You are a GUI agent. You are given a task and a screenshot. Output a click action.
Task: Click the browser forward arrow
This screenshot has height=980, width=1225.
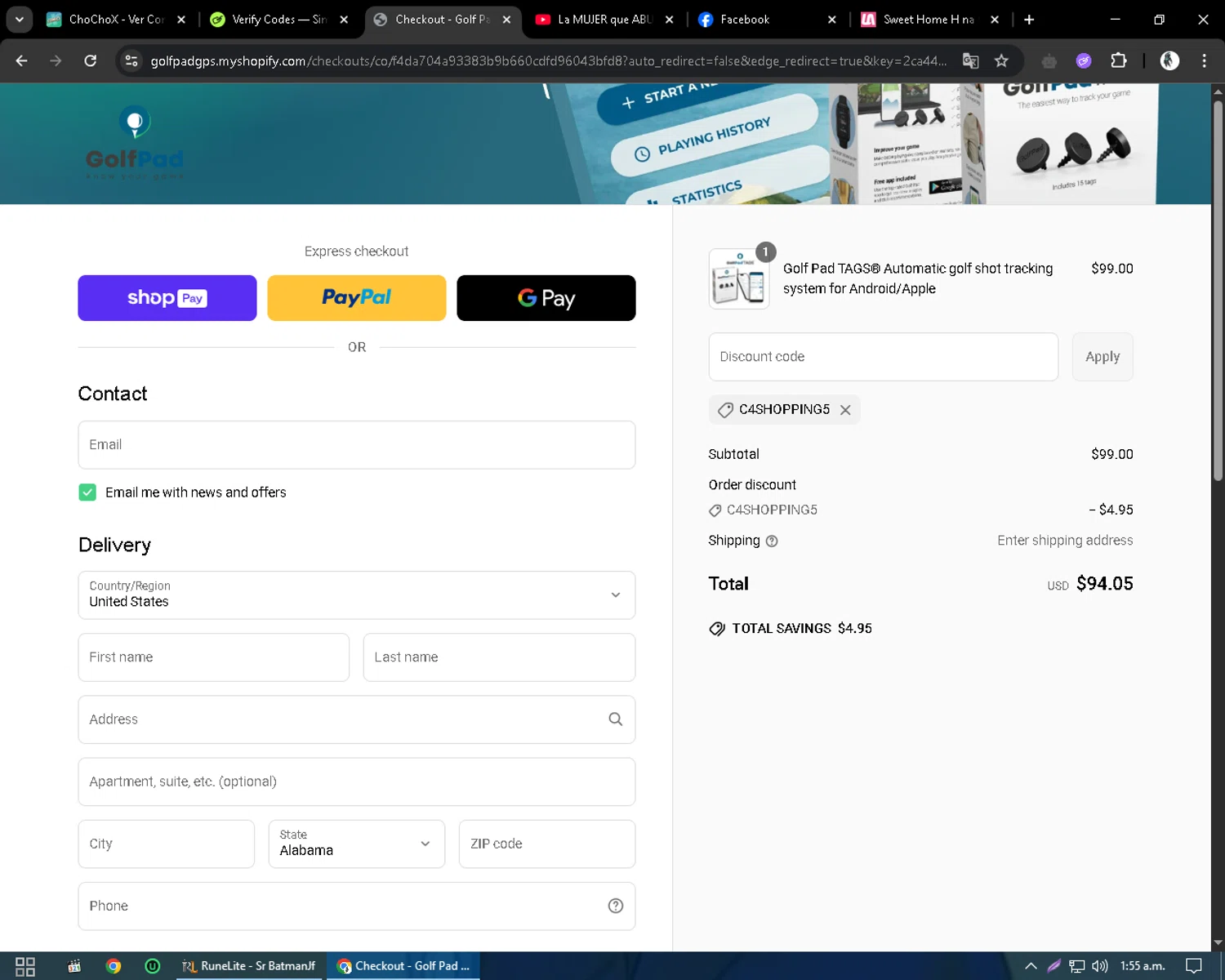pyautogui.click(x=56, y=60)
